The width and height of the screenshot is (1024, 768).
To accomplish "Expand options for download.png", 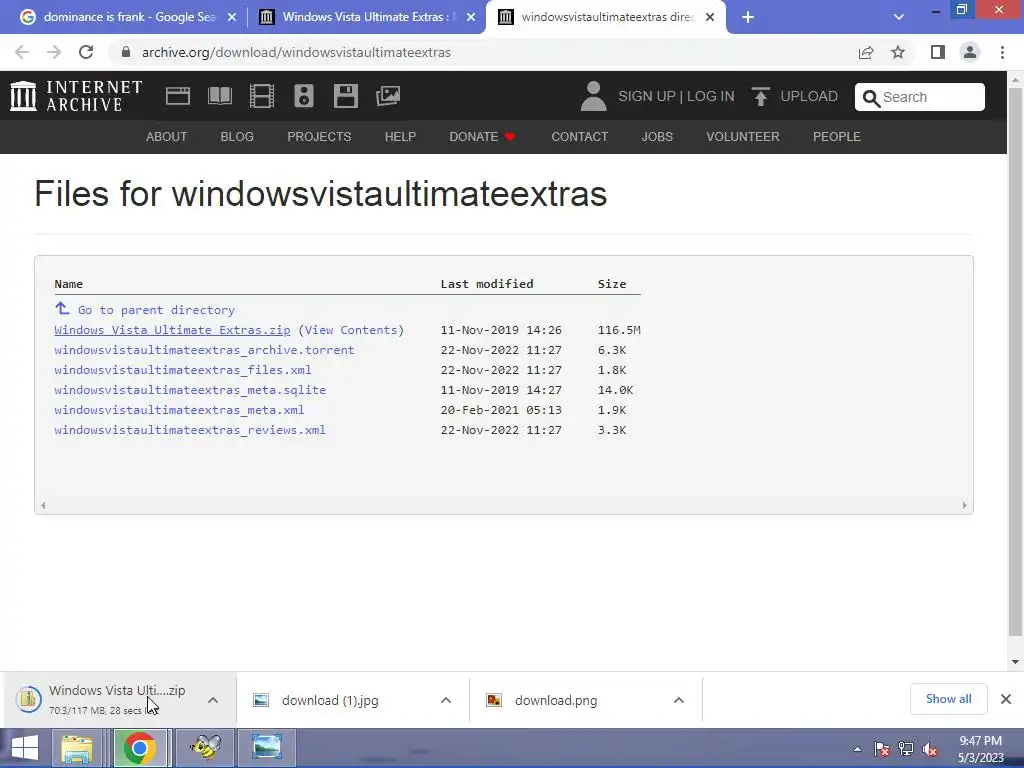I will [679, 700].
